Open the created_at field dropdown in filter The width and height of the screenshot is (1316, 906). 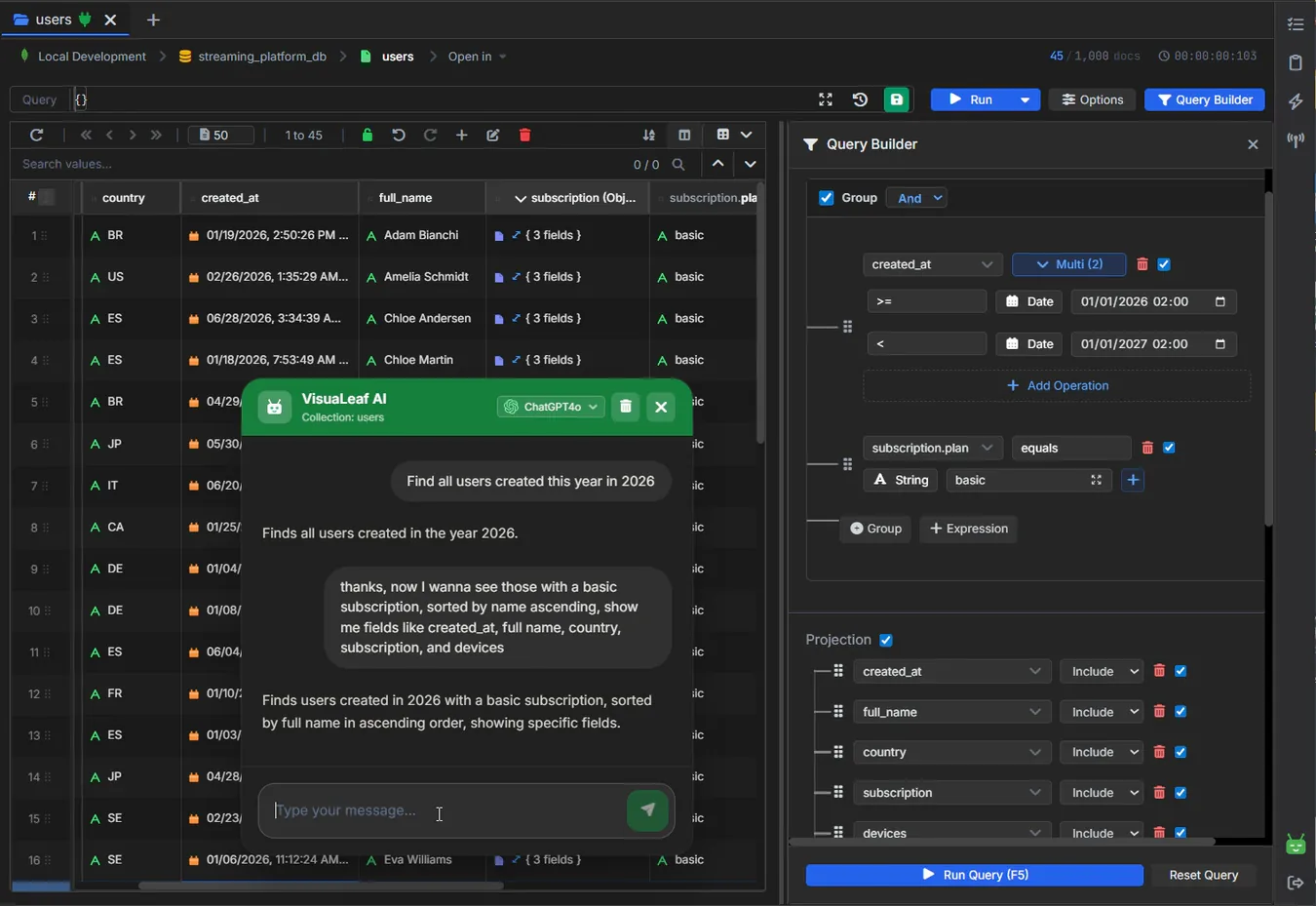[x=932, y=264]
